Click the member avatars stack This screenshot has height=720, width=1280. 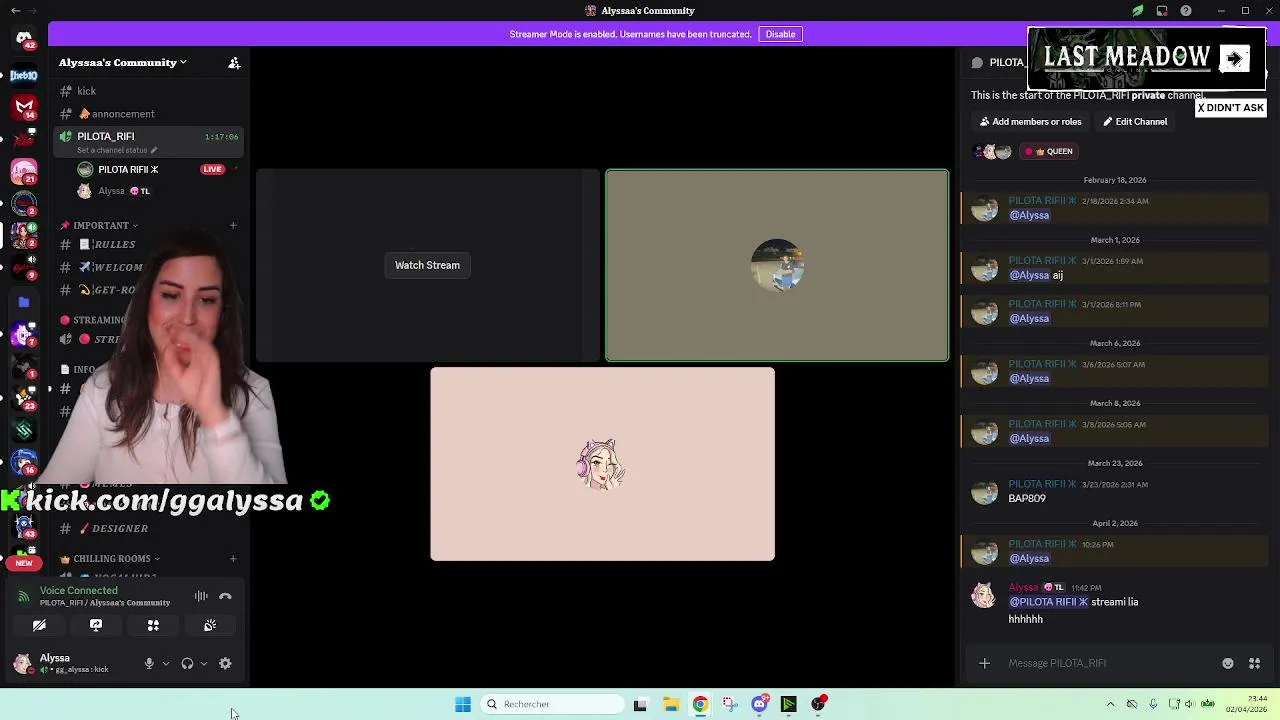point(994,152)
